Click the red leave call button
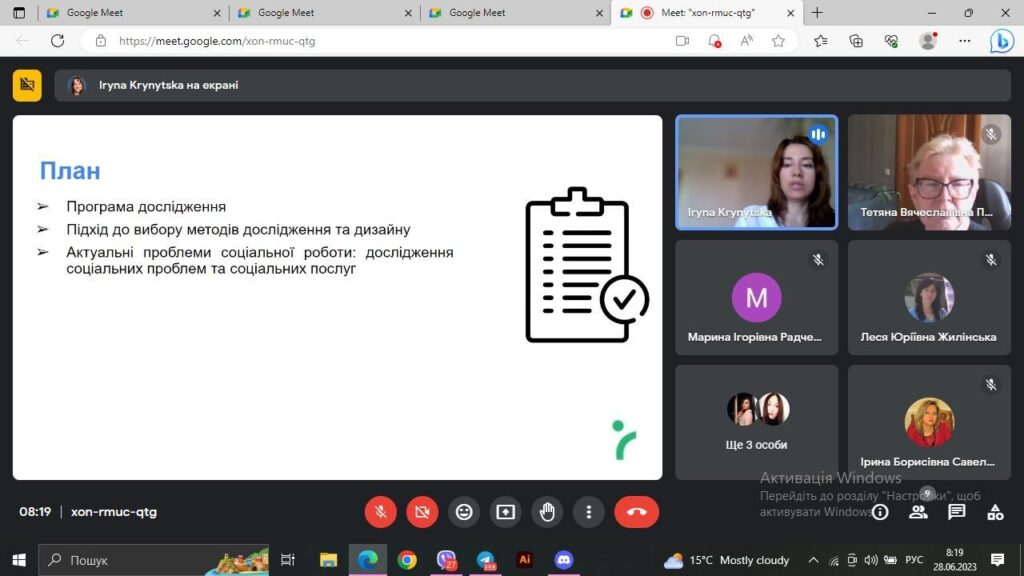This screenshot has width=1024, height=576. pos(636,512)
